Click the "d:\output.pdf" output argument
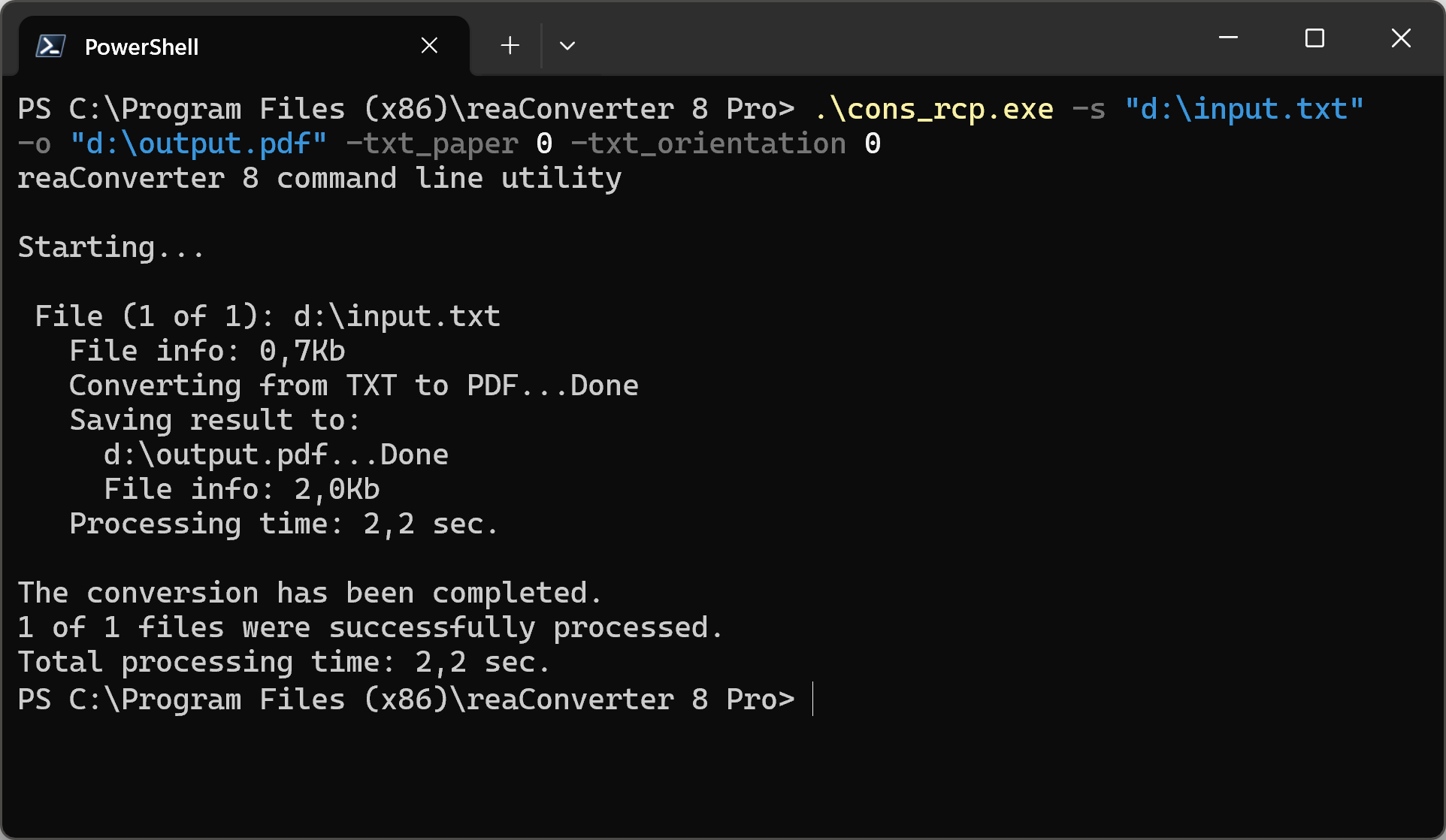The height and width of the screenshot is (840, 1446). tap(198, 144)
